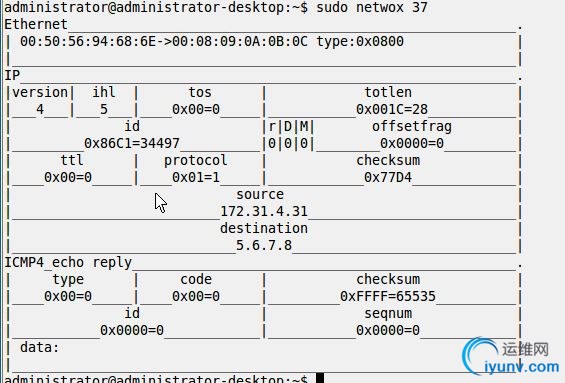This screenshot has height=383, width=565.
Task: Click the ICMP id value "0x0000=0"
Action: pos(132,330)
